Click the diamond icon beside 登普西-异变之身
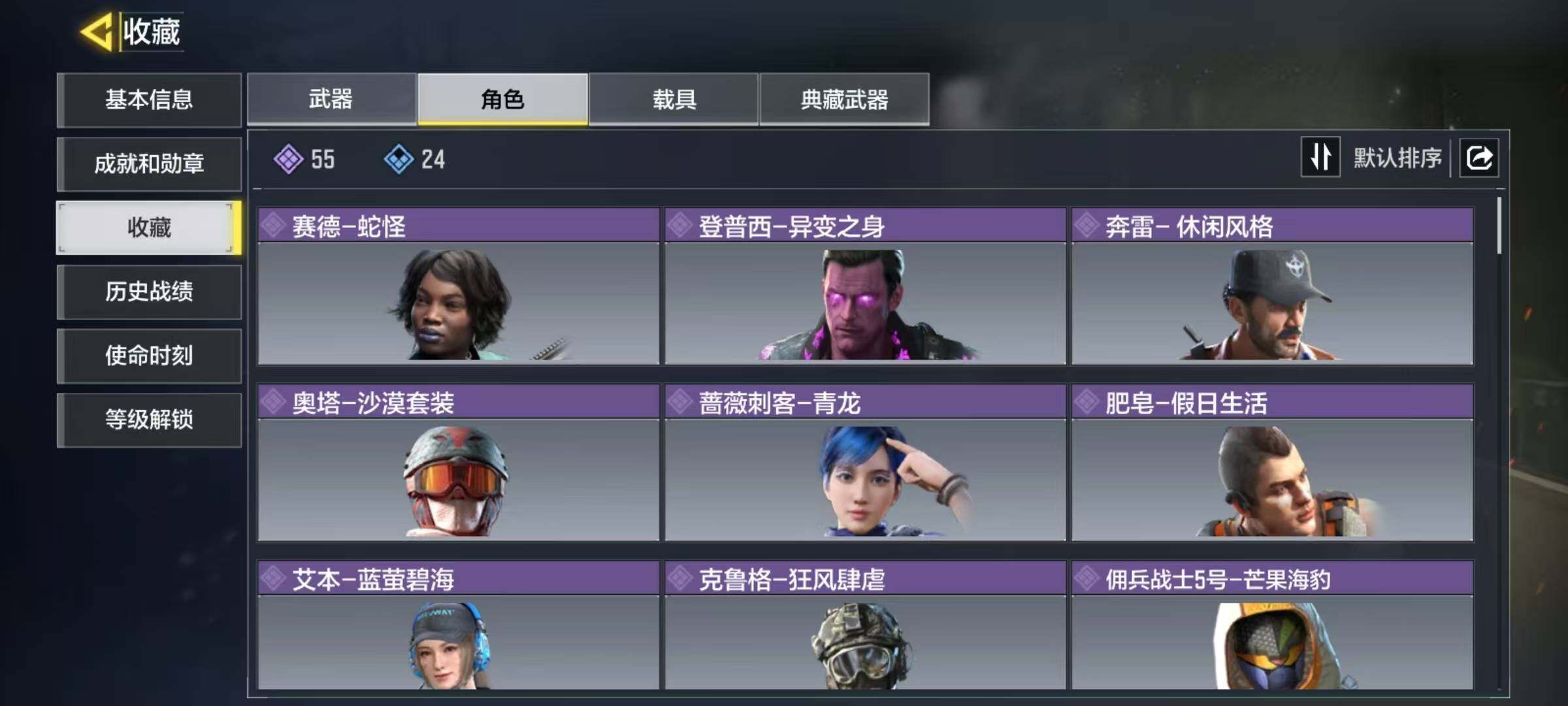 point(680,226)
